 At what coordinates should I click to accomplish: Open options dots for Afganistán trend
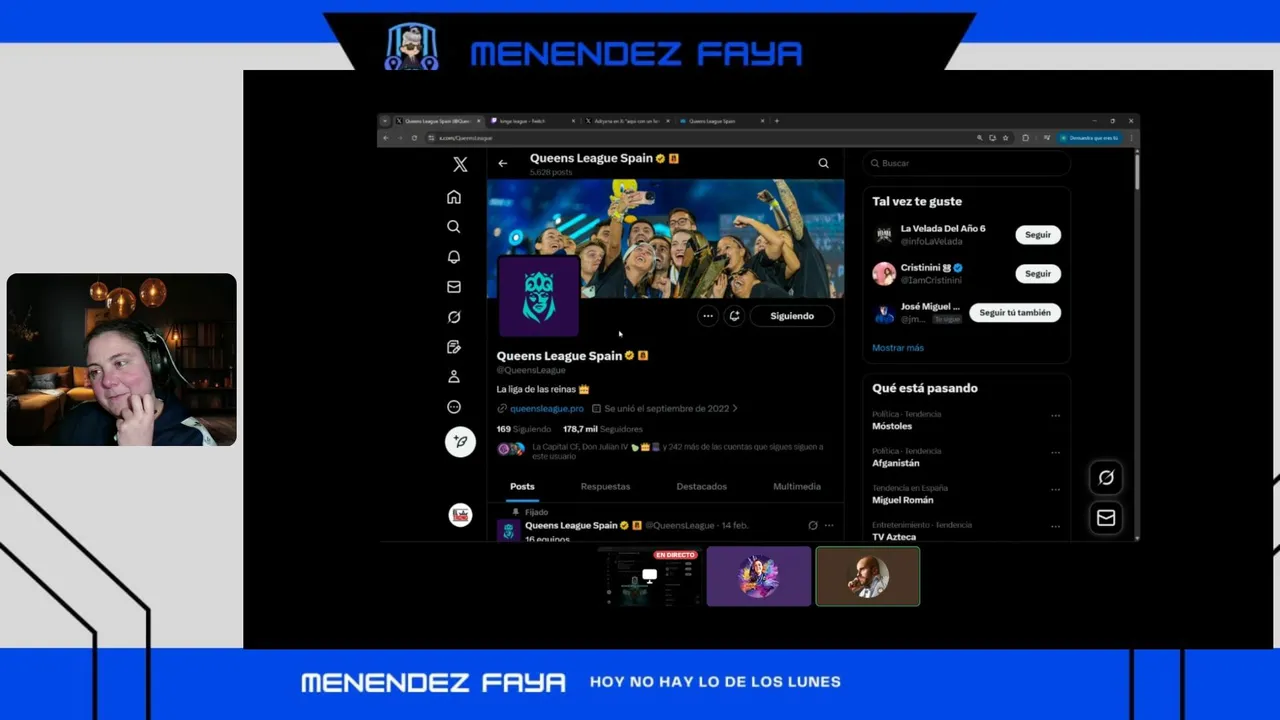click(x=1055, y=453)
